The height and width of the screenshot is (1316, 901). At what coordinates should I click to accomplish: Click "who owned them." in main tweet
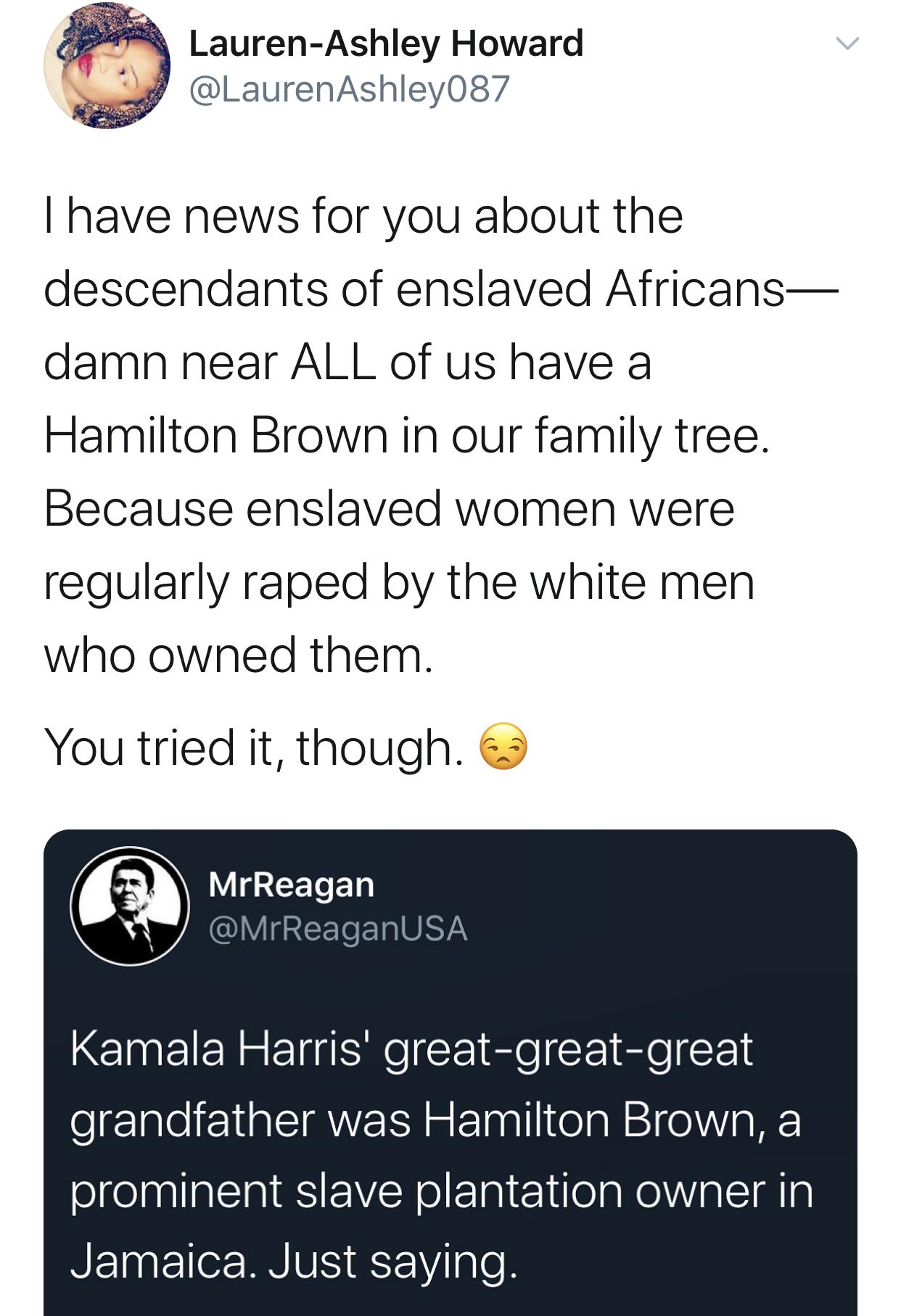coord(238,655)
